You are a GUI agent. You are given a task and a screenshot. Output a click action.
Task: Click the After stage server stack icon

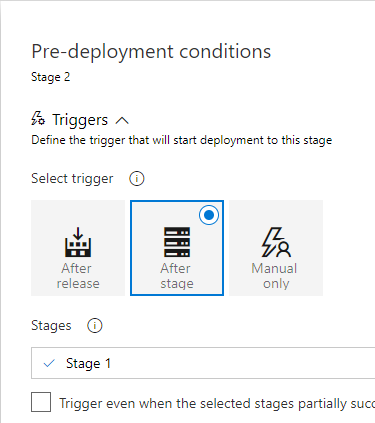pos(177,242)
